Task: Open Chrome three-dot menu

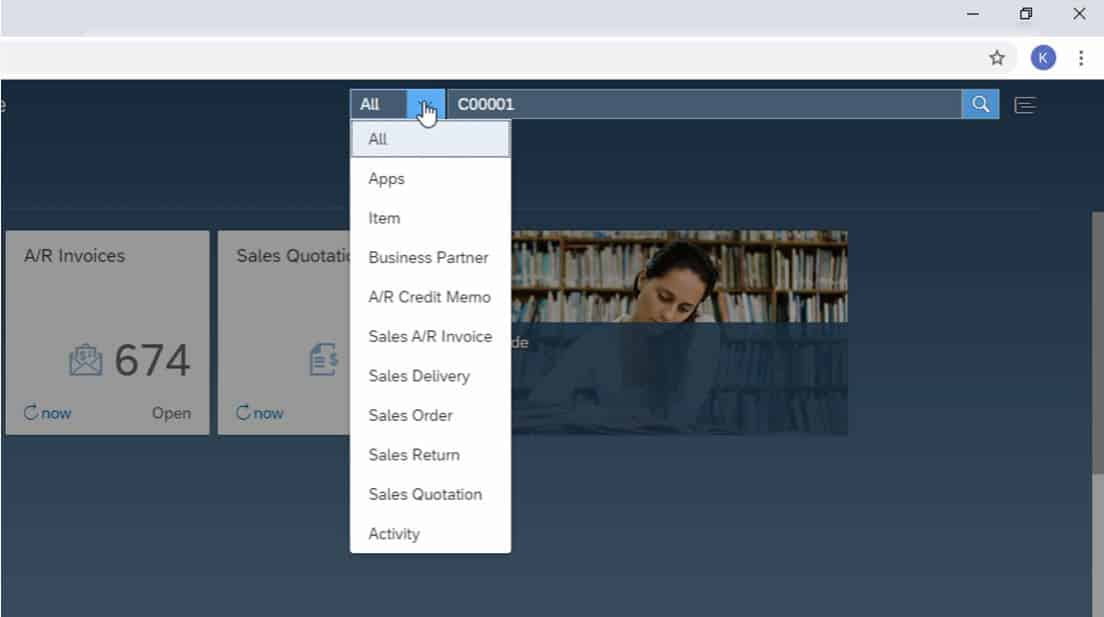Action: point(1081,58)
